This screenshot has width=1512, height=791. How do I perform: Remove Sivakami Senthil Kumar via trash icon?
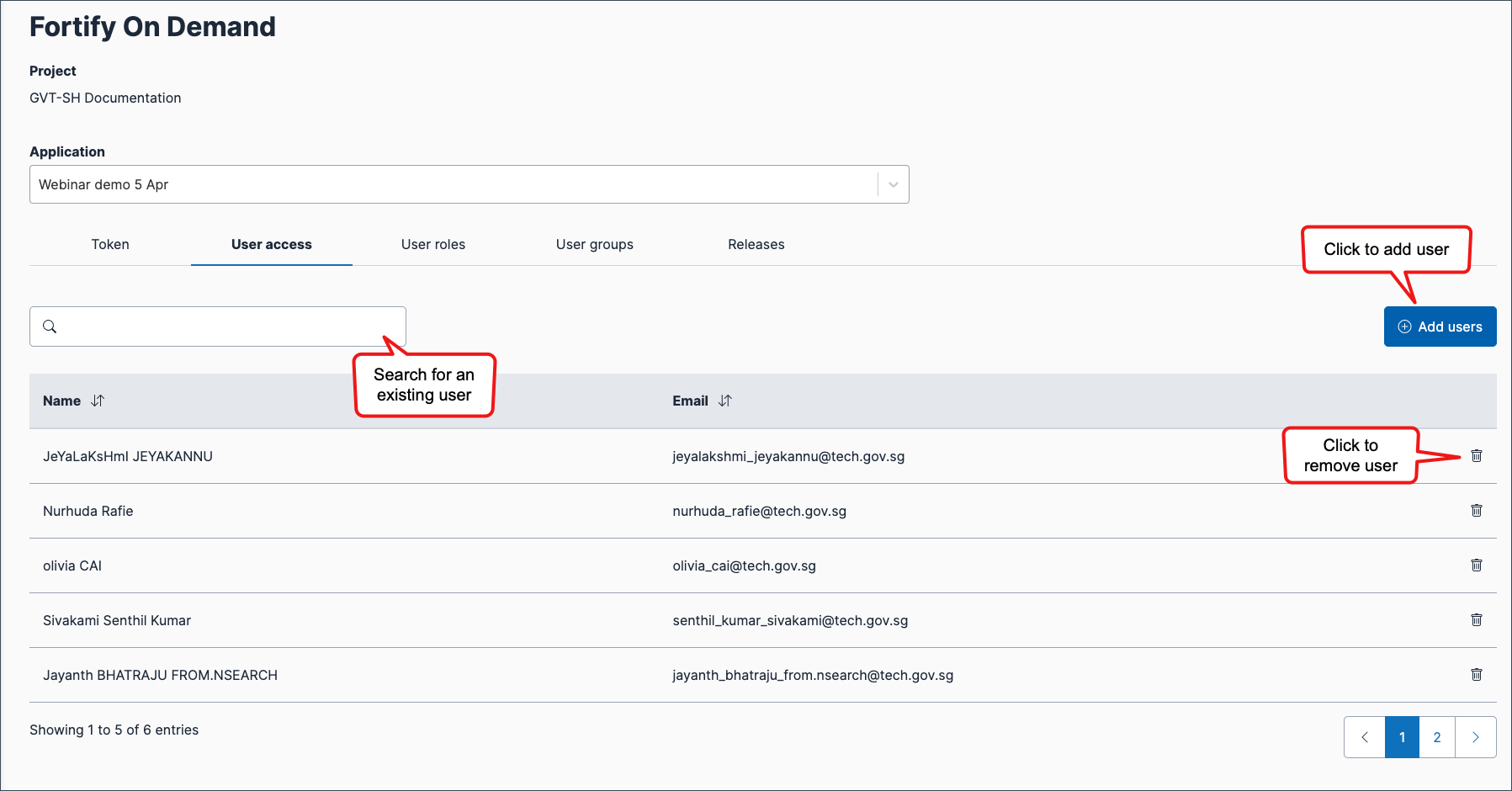point(1476,619)
